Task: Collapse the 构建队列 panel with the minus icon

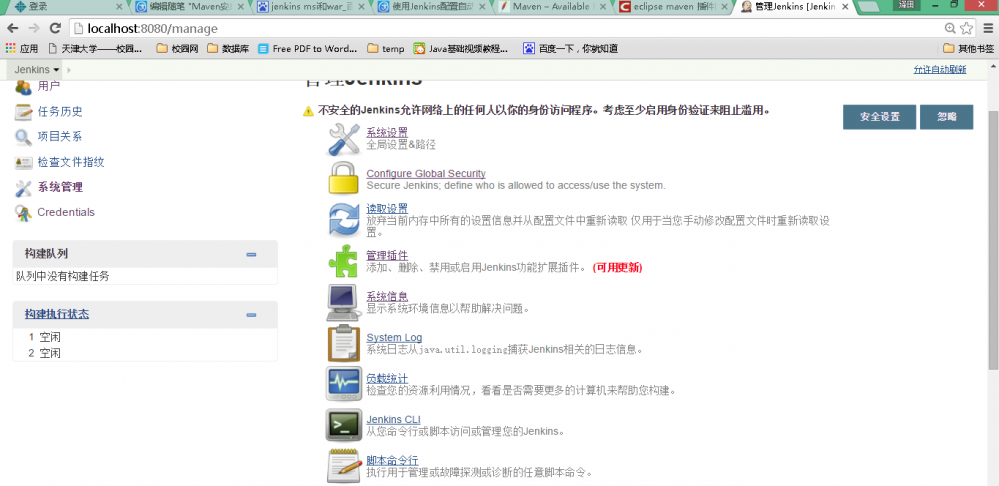Action: coord(251,254)
